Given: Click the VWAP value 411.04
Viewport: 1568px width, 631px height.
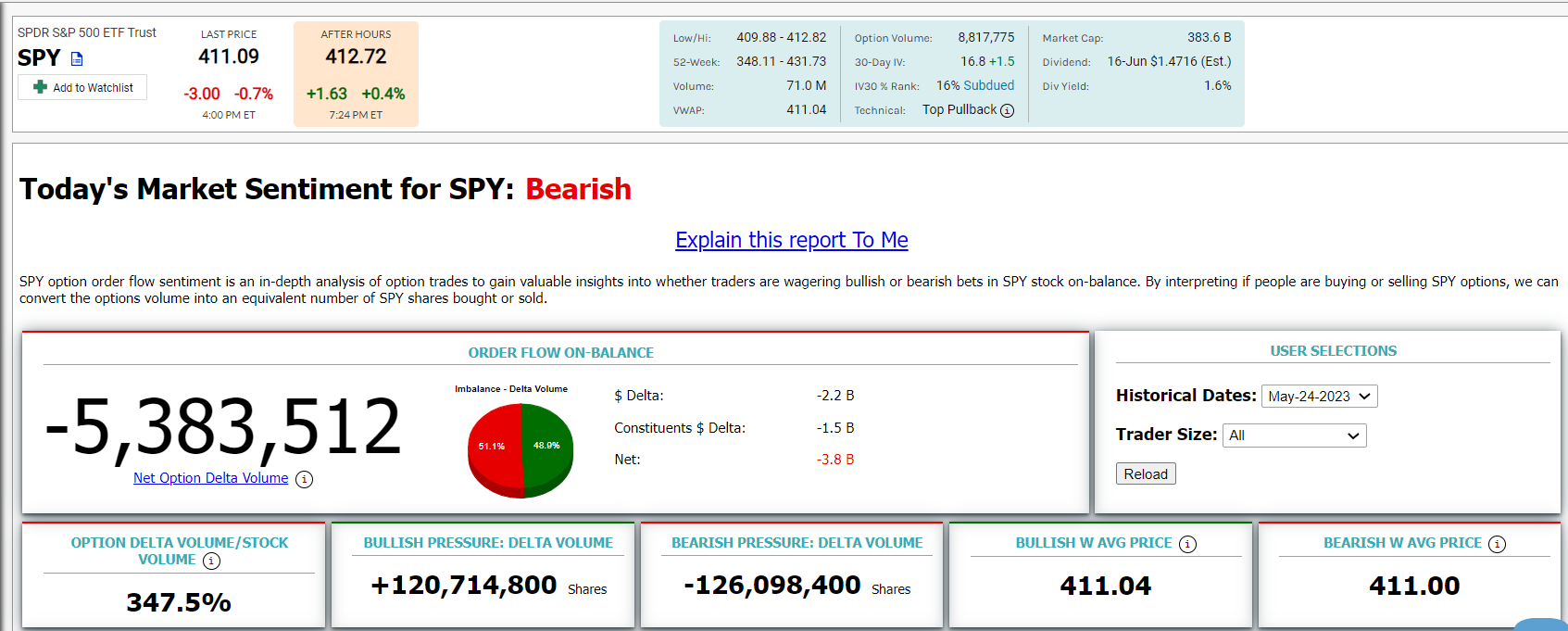Looking at the screenshot, I should pos(807,109).
